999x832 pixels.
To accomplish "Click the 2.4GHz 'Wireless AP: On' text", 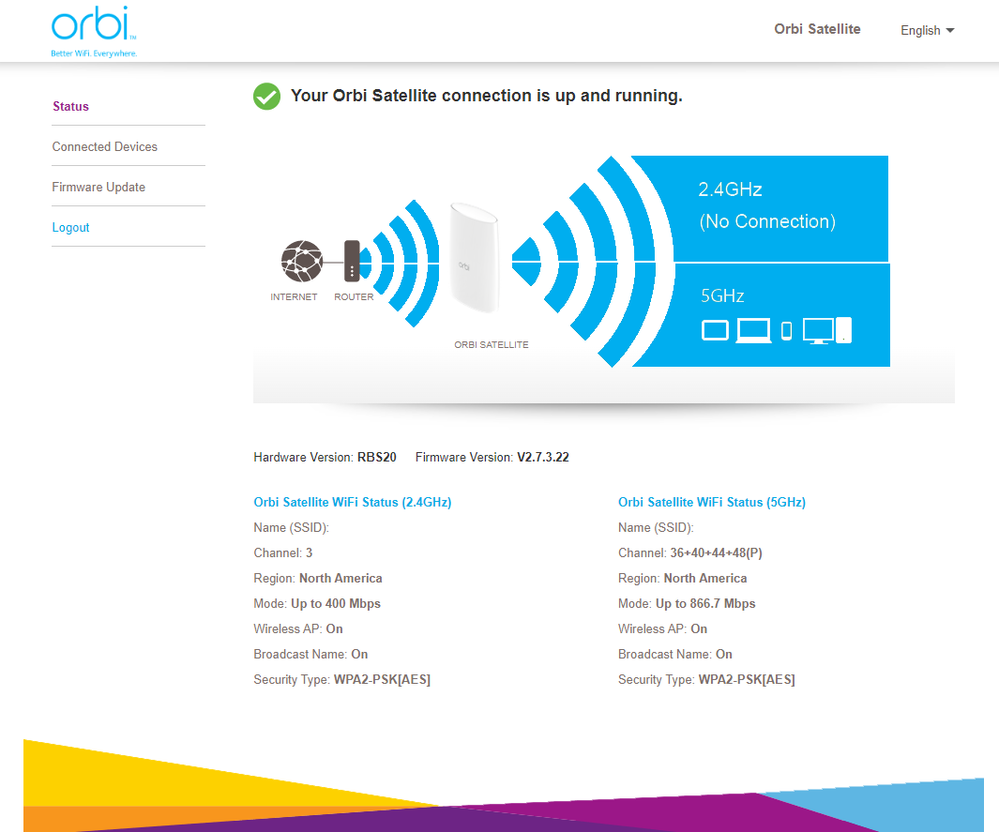I will [x=298, y=629].
